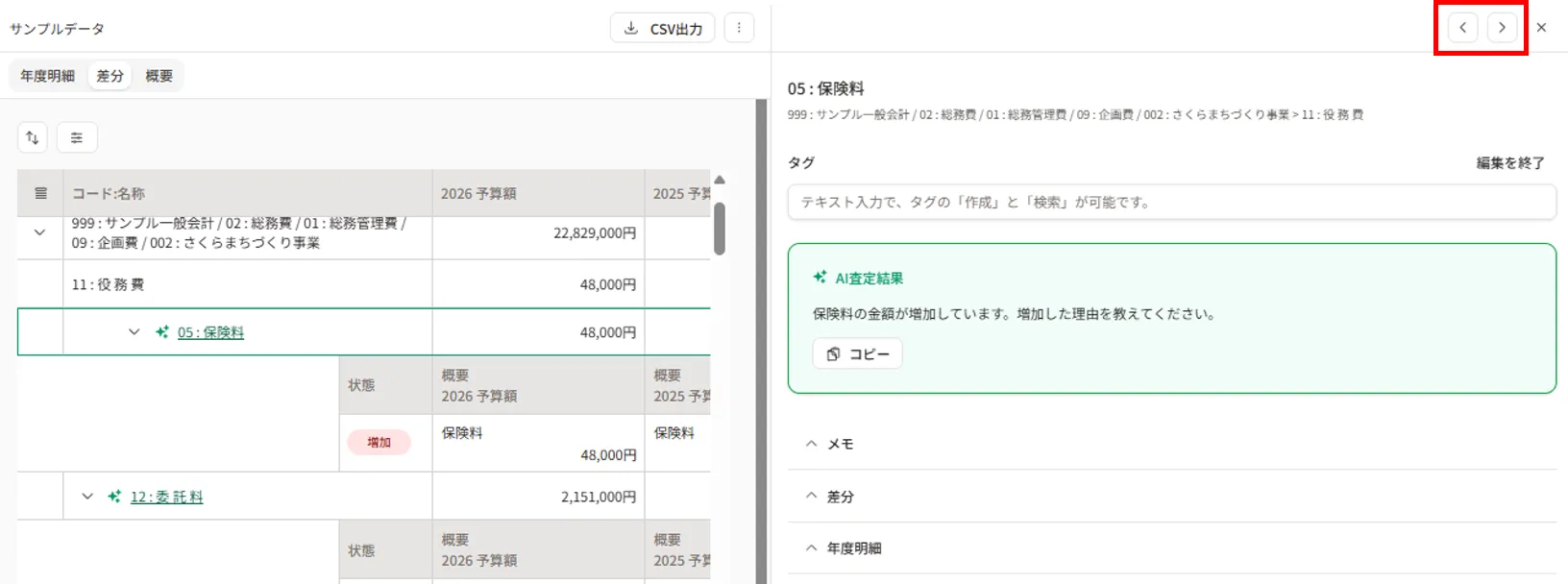
Task: Collapse the 05:保険料 row chevron
Action: (134, 332)
